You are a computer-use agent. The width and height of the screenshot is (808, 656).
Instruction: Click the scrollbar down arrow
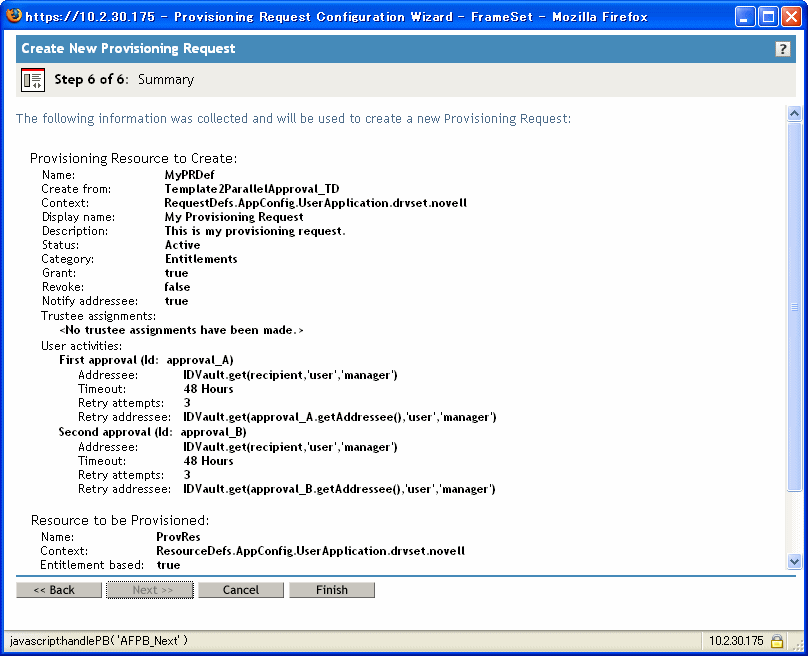794,561
